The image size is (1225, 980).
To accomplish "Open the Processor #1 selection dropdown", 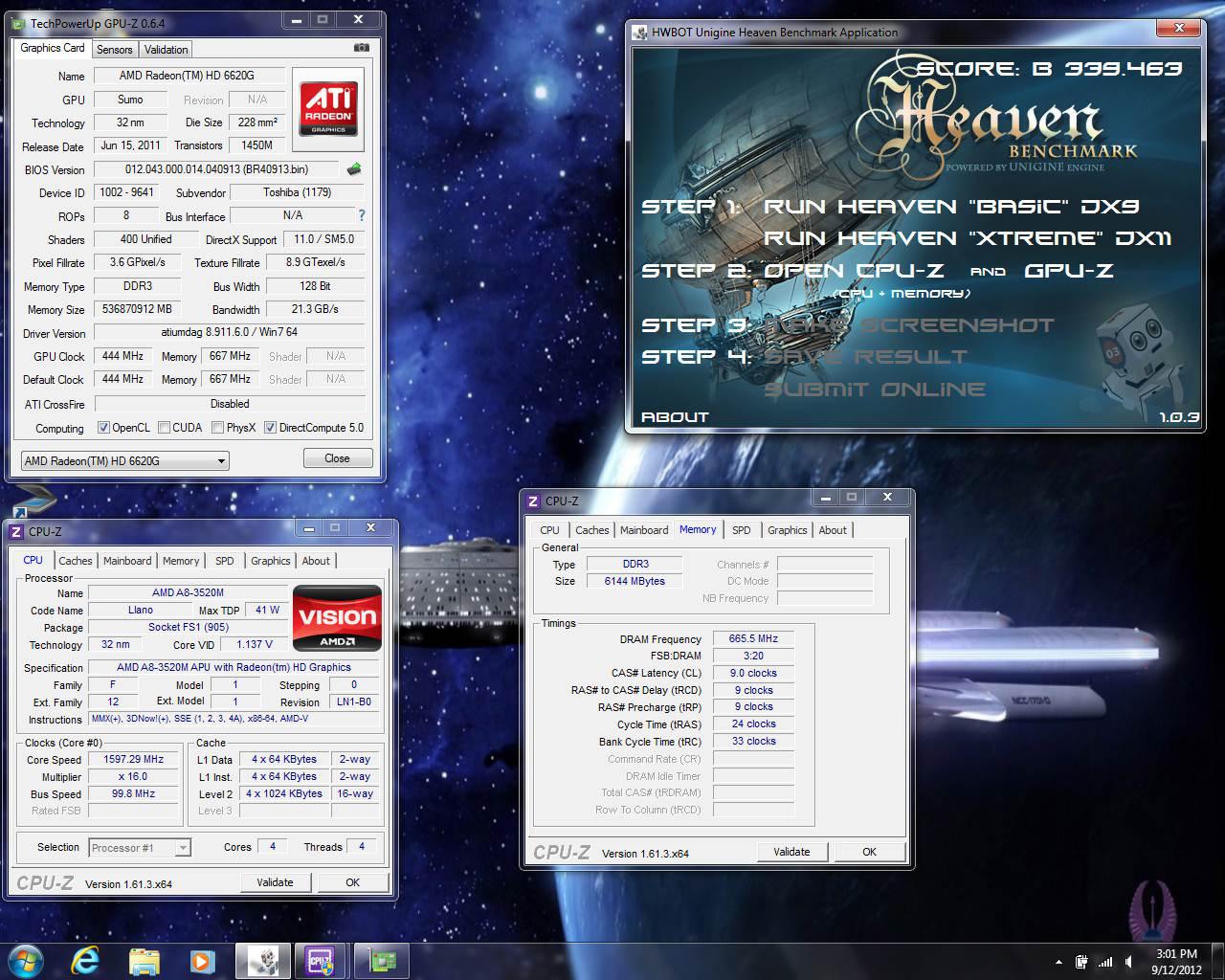I will point(140,847).
